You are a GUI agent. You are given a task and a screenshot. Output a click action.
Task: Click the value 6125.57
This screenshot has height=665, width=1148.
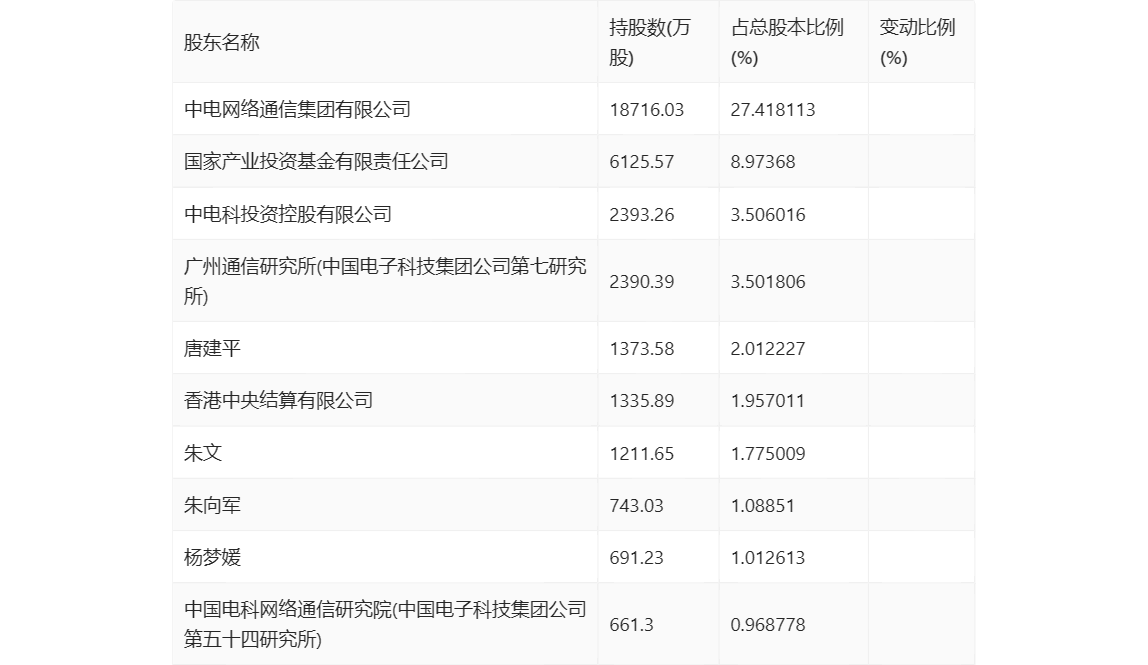tap(641, 162)
